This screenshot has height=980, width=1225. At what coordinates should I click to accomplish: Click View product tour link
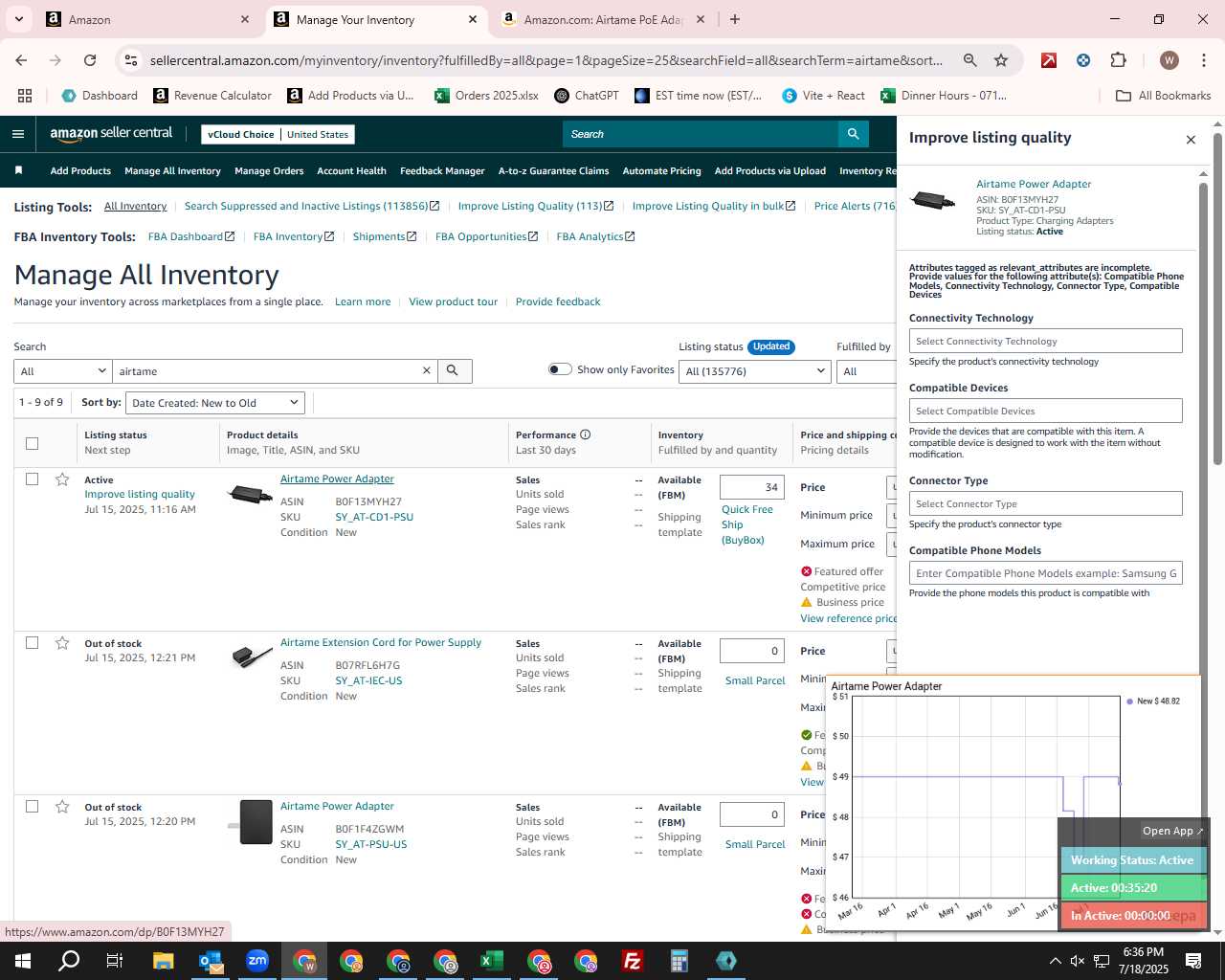point(453,301)
